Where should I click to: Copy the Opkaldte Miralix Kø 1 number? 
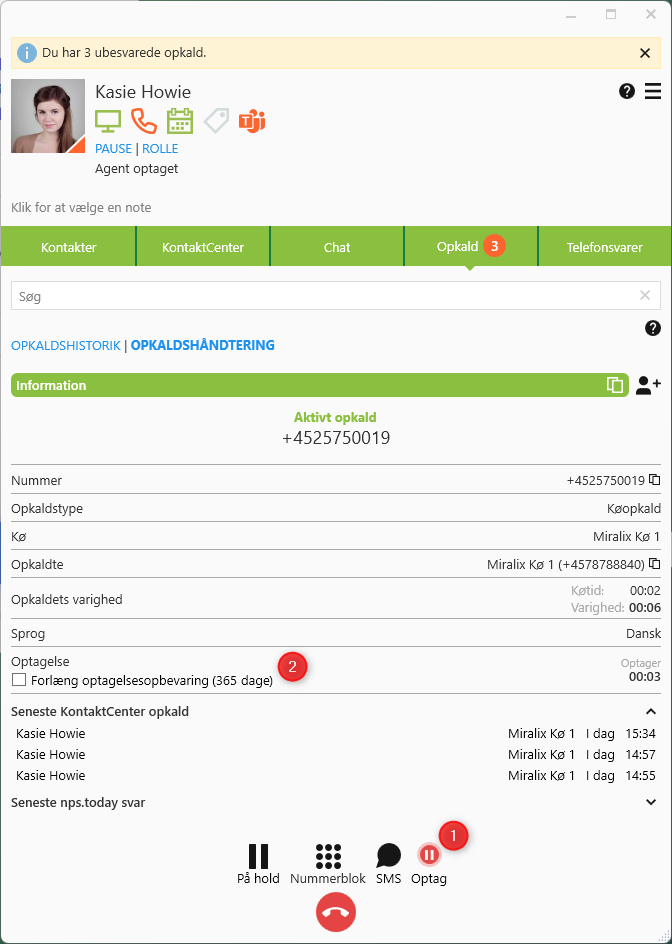click(x=655, y=564)
